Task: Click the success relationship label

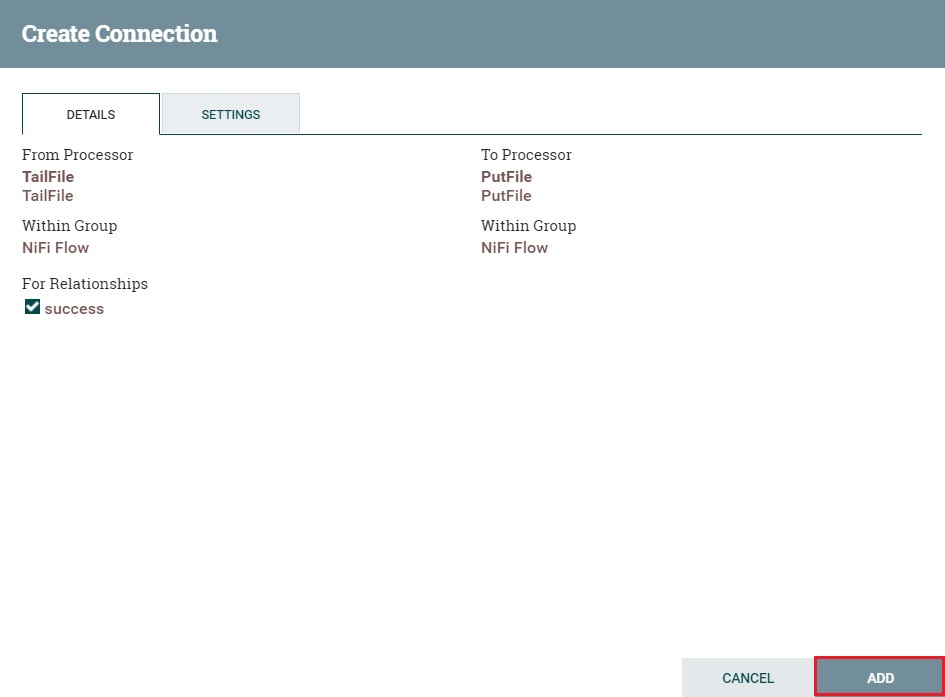Action: (74, 309)
